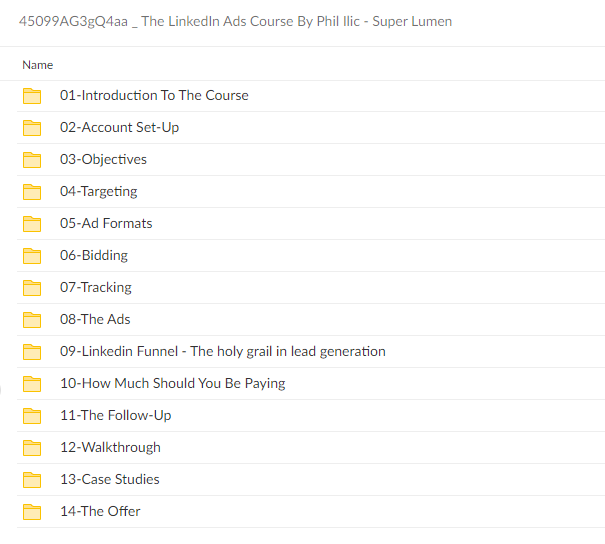Click the 02-Account Set-Up folder icon

point(32,128)
